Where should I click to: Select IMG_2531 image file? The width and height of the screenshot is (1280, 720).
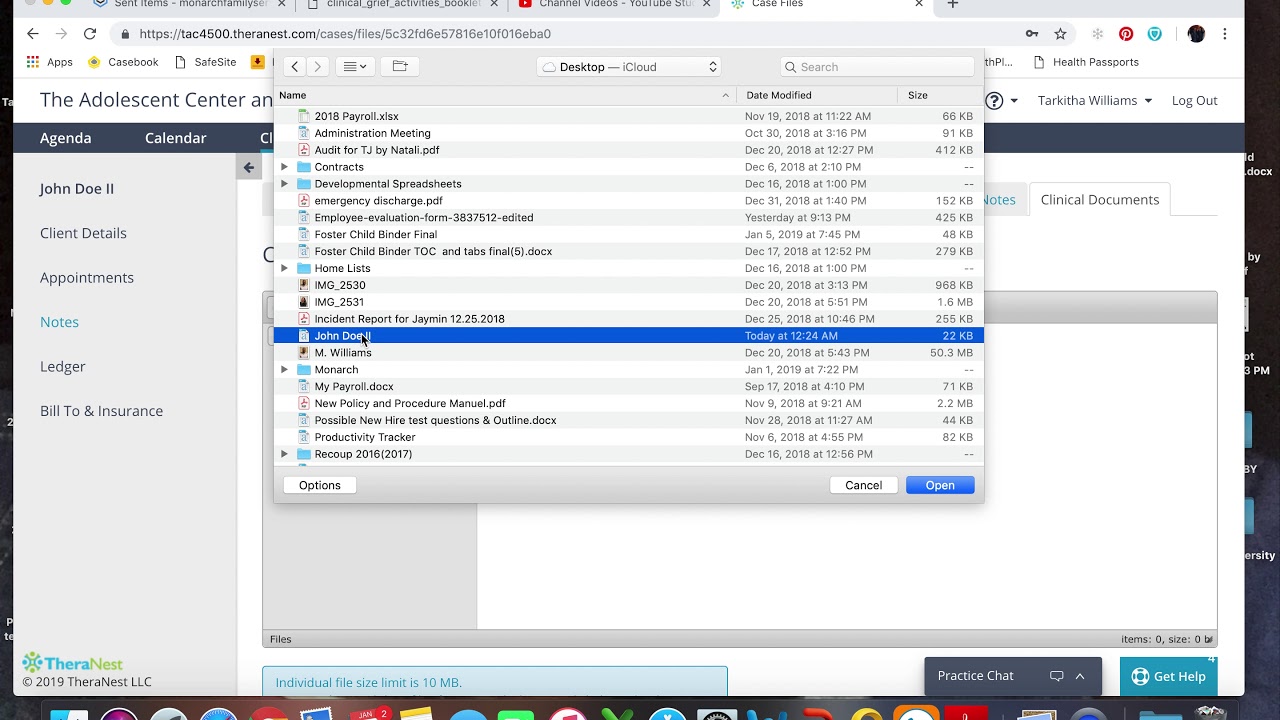pos(628,302)
